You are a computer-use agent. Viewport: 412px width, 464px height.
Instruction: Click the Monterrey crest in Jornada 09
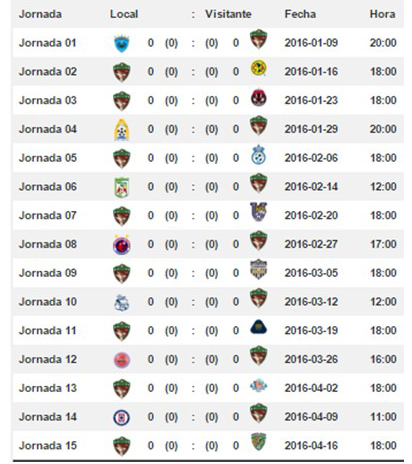pyautogui.click(x=258, y=269)
